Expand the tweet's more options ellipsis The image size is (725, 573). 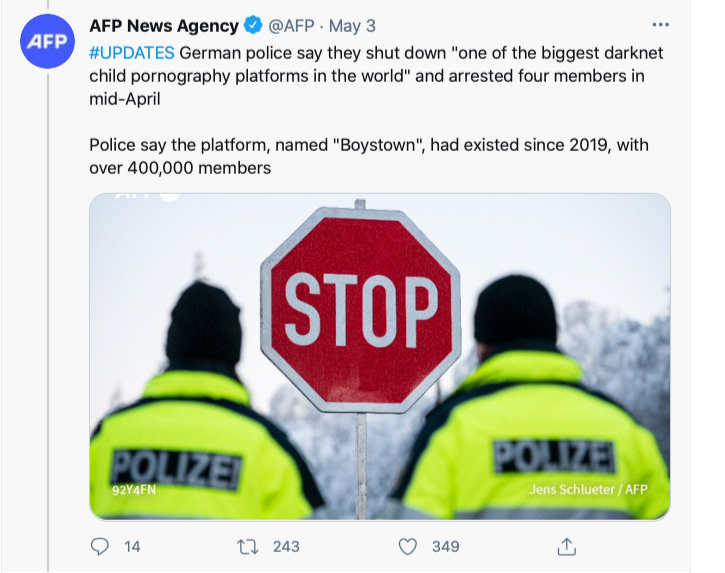point(660,25)
